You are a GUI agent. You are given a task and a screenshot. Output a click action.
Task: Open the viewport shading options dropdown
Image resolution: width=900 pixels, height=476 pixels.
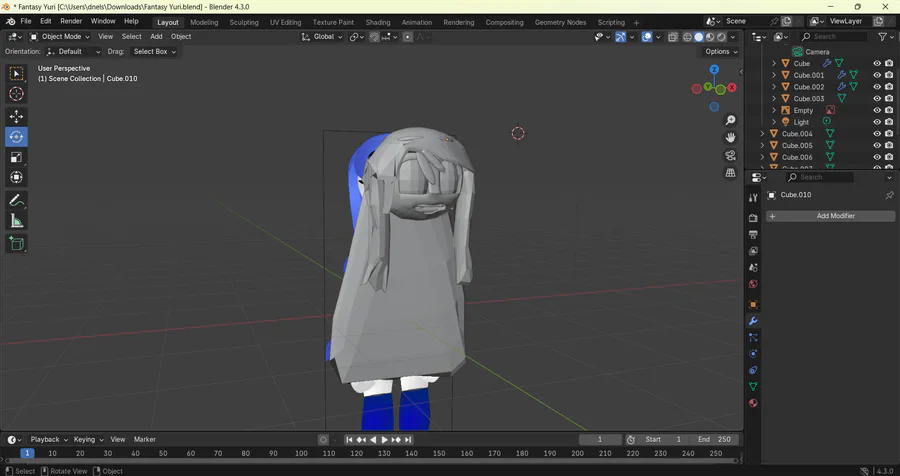733,37
